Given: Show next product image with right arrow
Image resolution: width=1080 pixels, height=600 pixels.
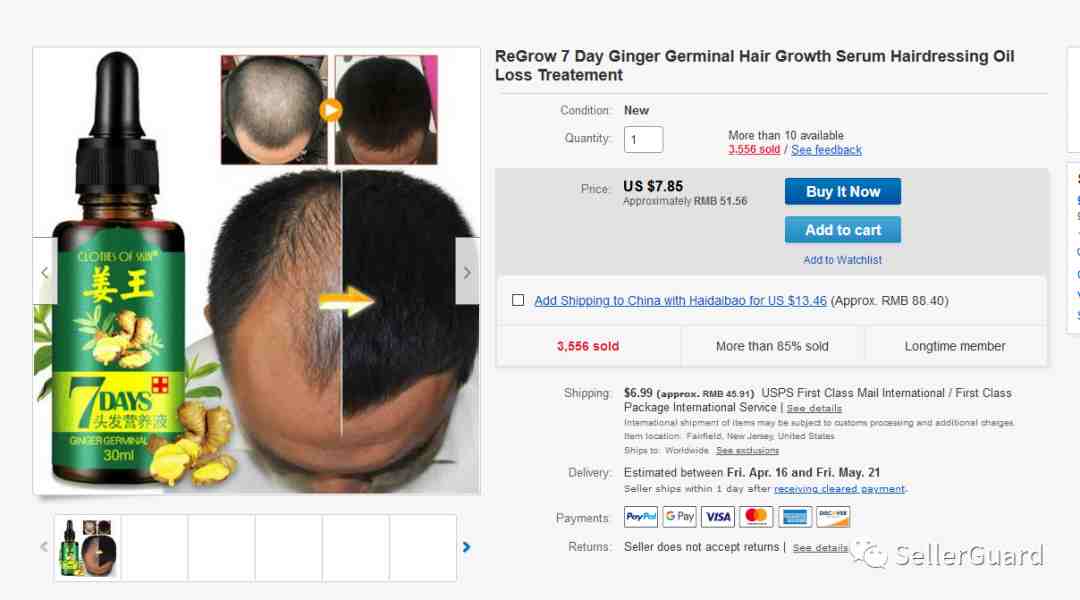Looking at the screenshot, I should 467,271.
